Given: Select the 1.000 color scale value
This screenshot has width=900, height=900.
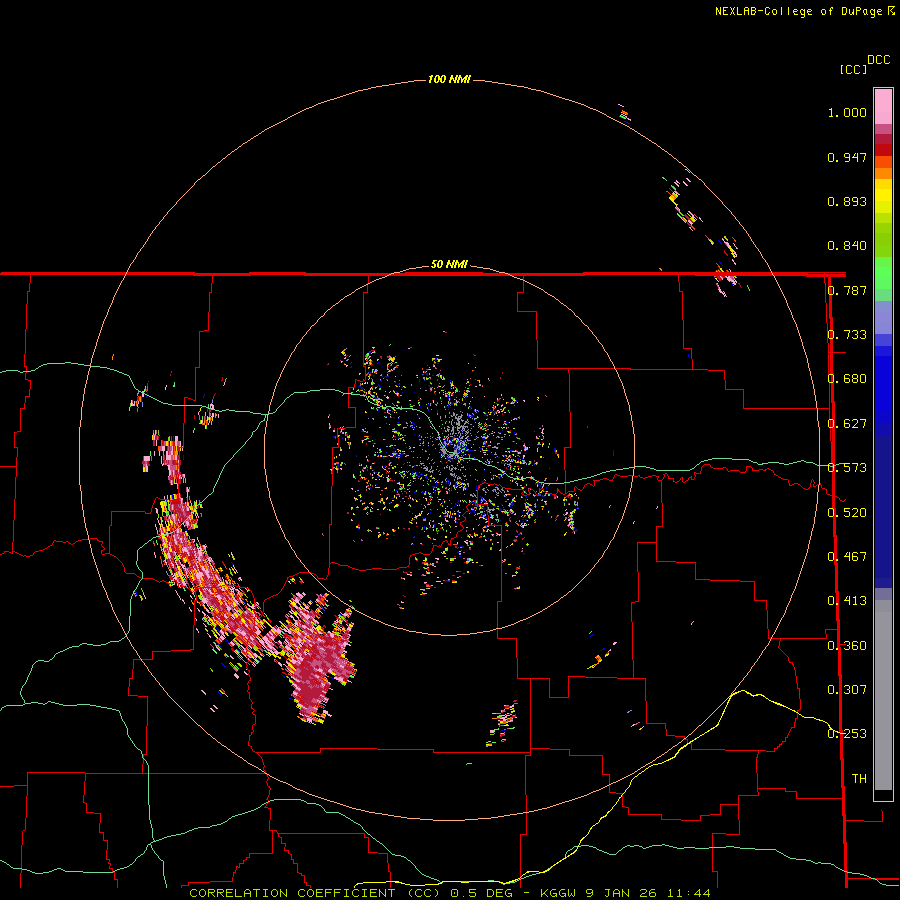Looking at the screenshot, I should [847, 112].
